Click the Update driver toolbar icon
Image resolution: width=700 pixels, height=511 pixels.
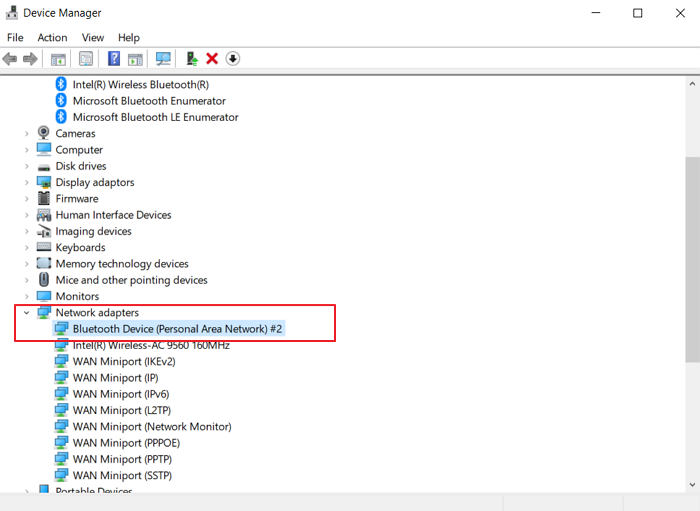[x=192, y=59]
